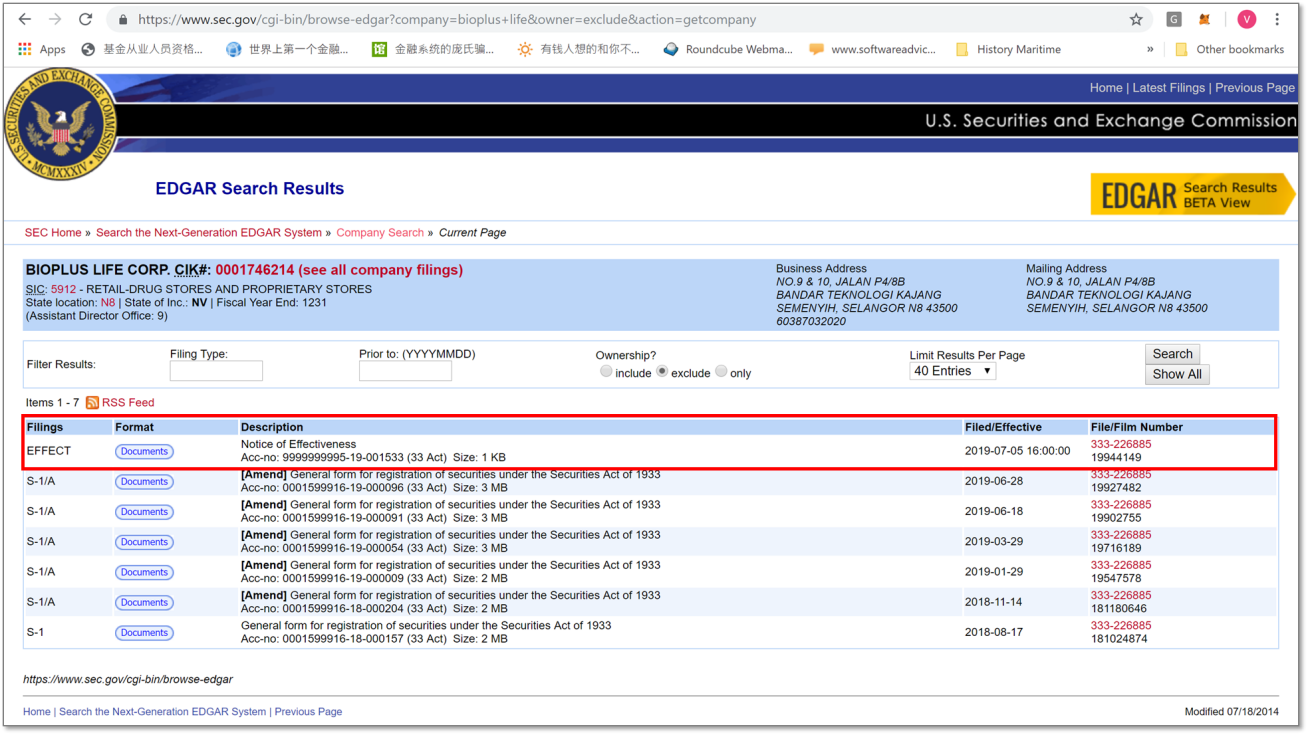The height and width of the screenshot is (735, 1308).
Task: Open Company Search breadcrumb link
Action: pos(380,232)
